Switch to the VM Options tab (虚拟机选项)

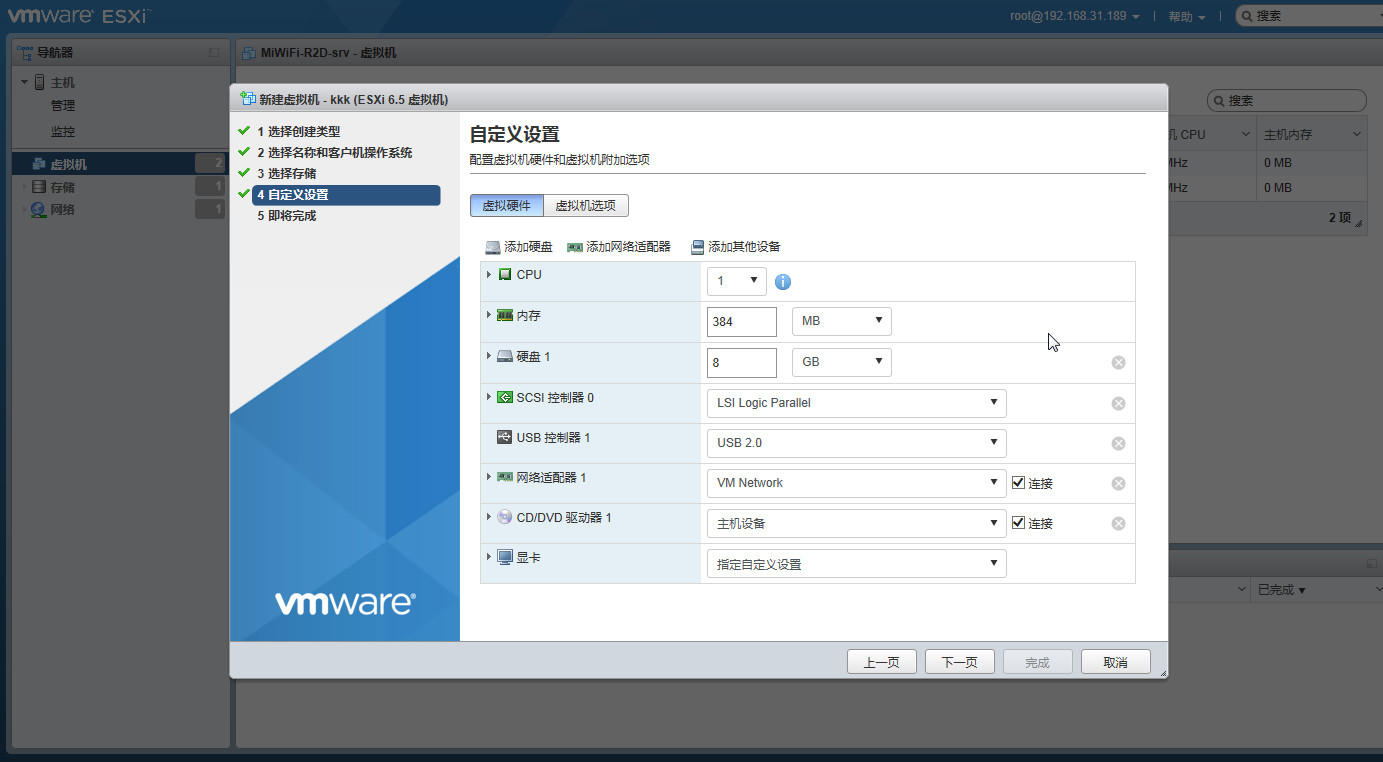click(x=586, y=205)
